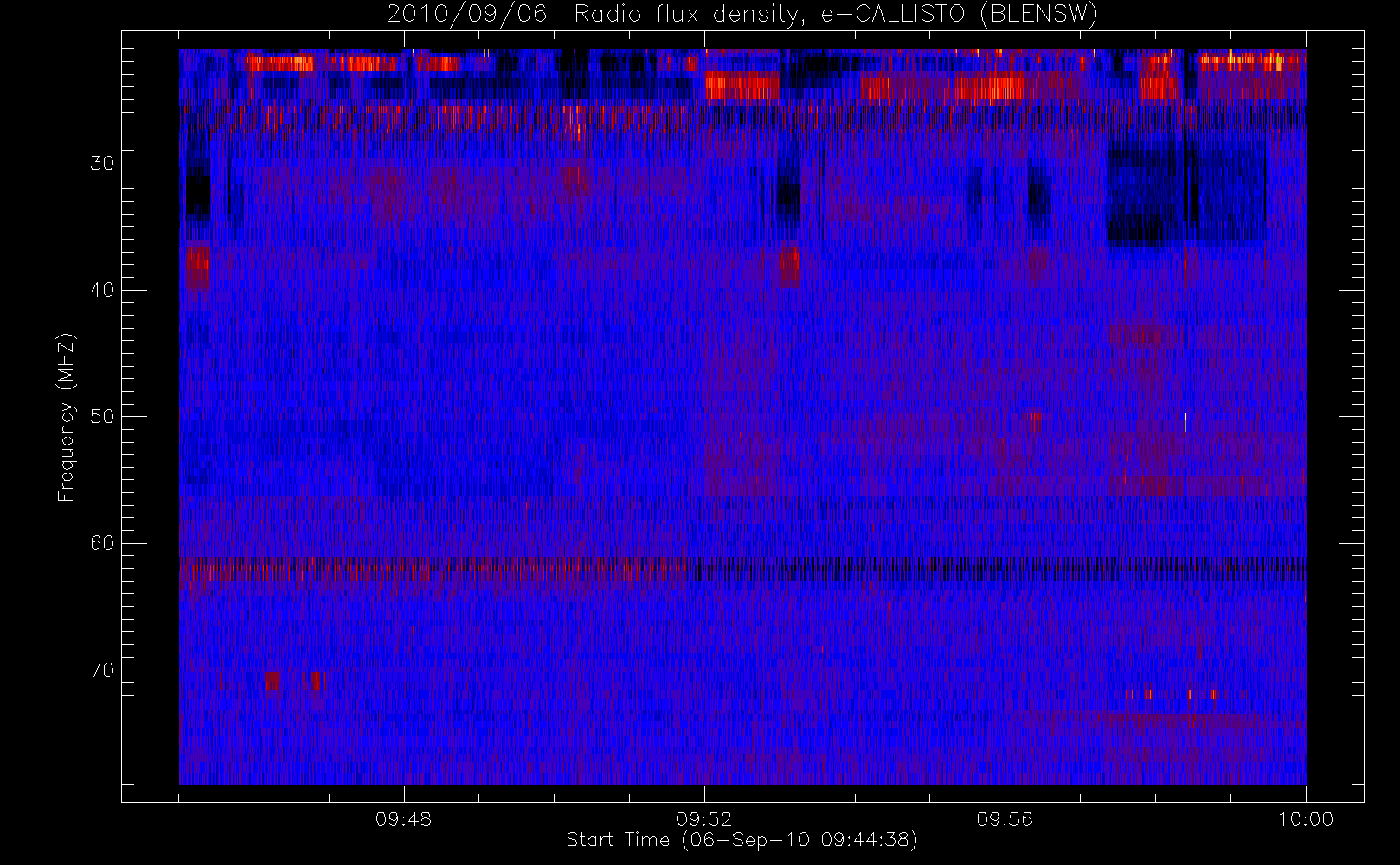Click the 60 frequency tick label

point(102,543)
